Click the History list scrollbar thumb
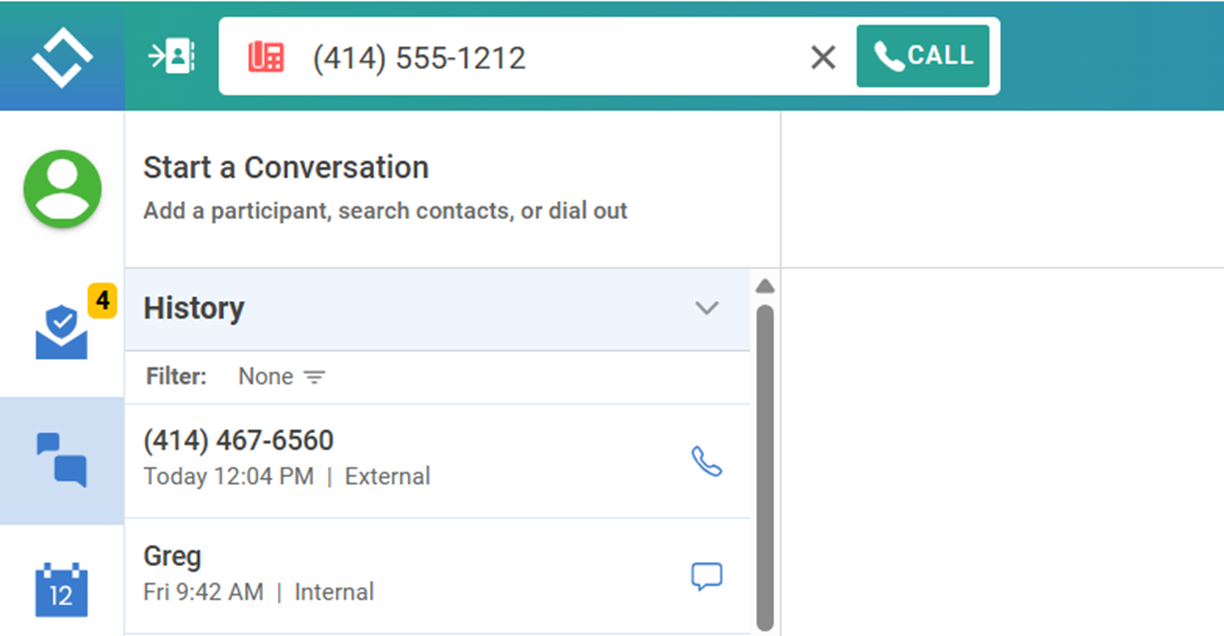Screen dimensions: 1224x636 (765, 460)
